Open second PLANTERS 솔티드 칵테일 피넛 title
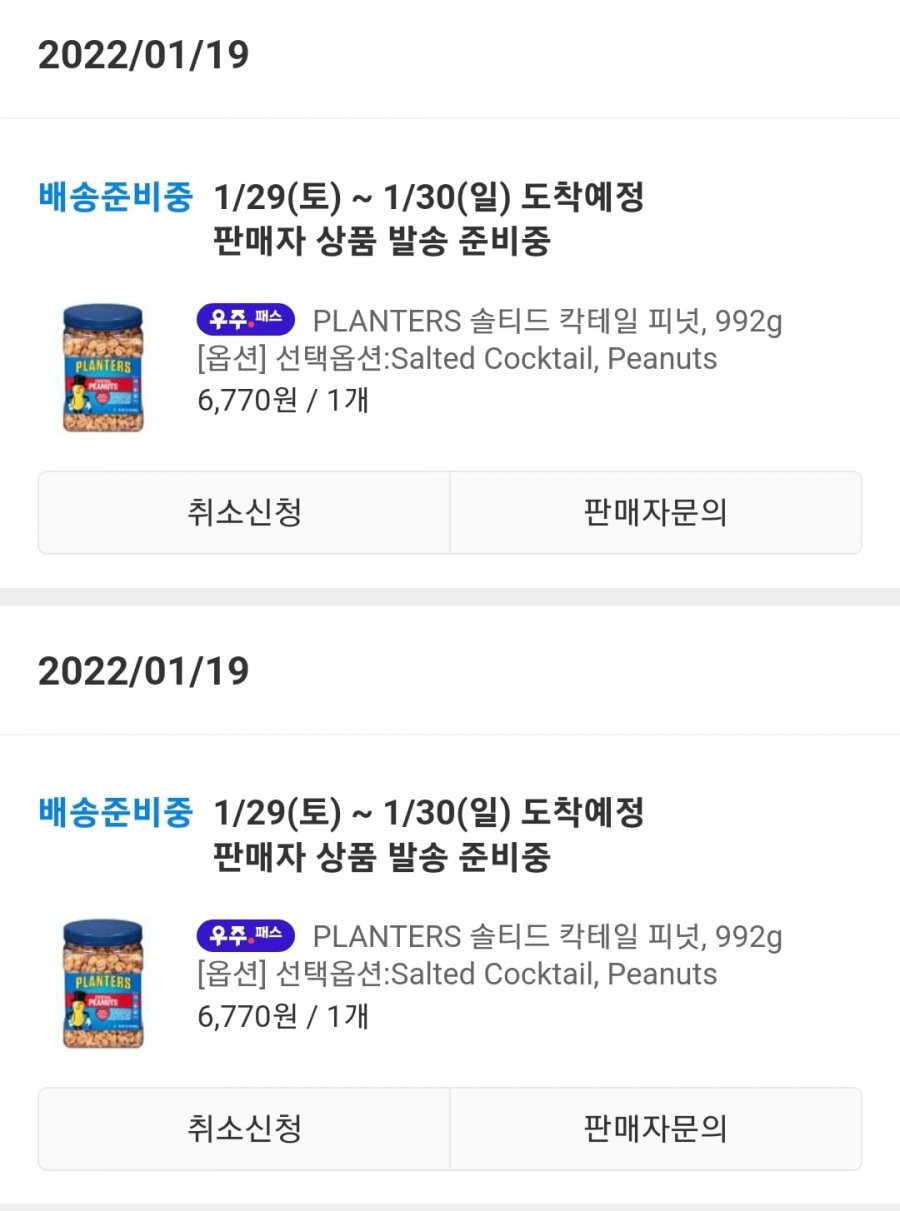900x1211 pixels. click(x=547, y=937)
